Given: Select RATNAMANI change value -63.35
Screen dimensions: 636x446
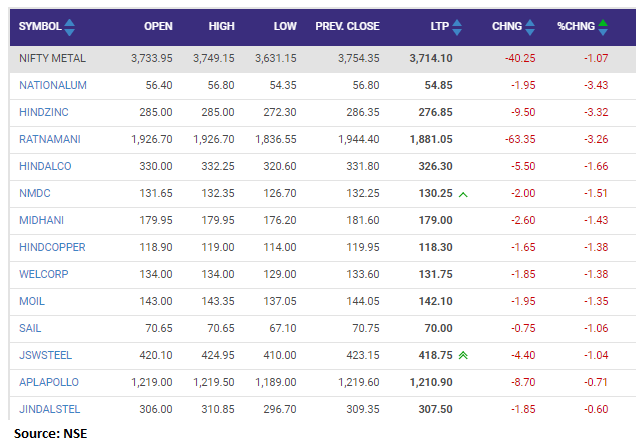Looking at the screenshot, I should click(520, 139).
